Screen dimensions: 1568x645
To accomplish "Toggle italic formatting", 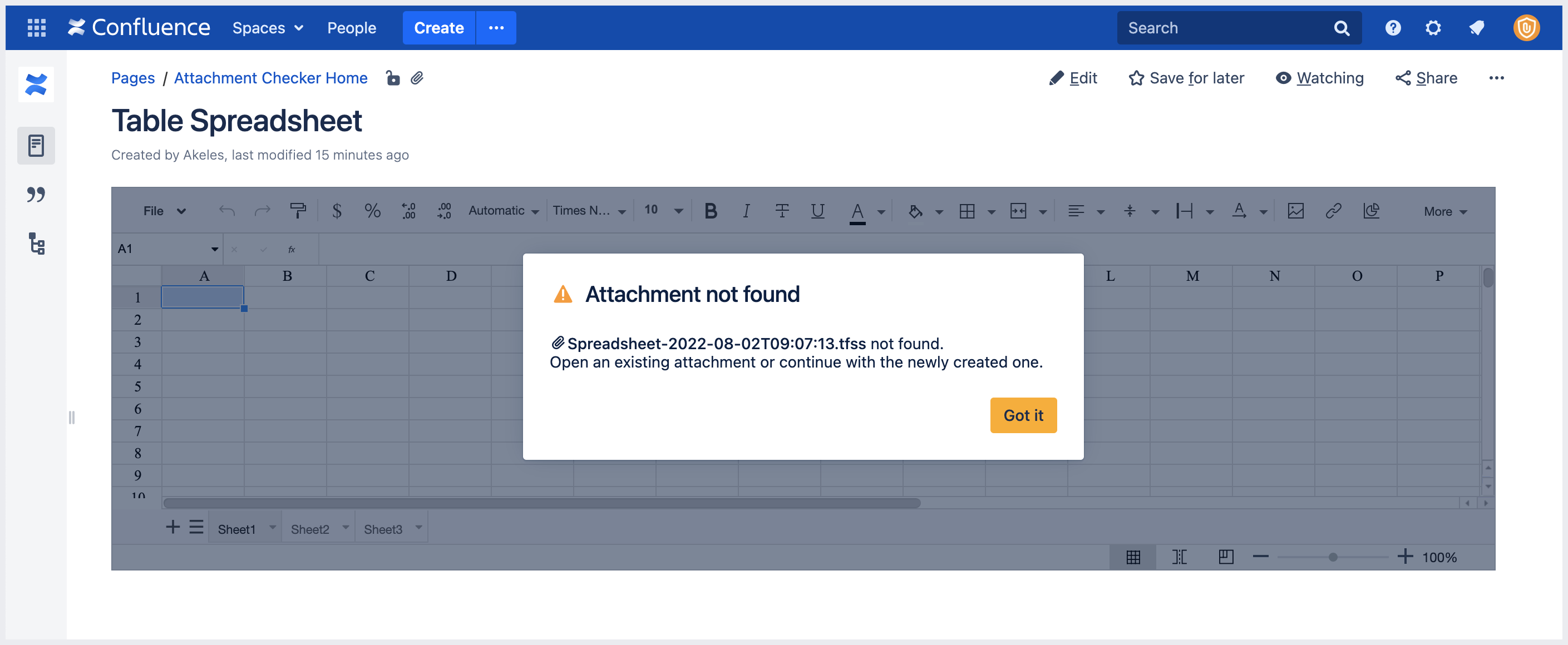I will (x=746, y=211).
